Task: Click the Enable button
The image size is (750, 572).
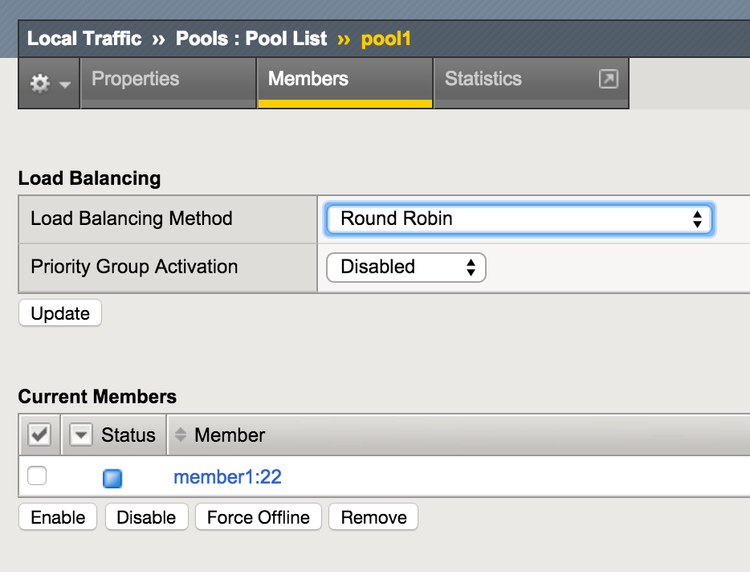Action: (x=58, y=517)
